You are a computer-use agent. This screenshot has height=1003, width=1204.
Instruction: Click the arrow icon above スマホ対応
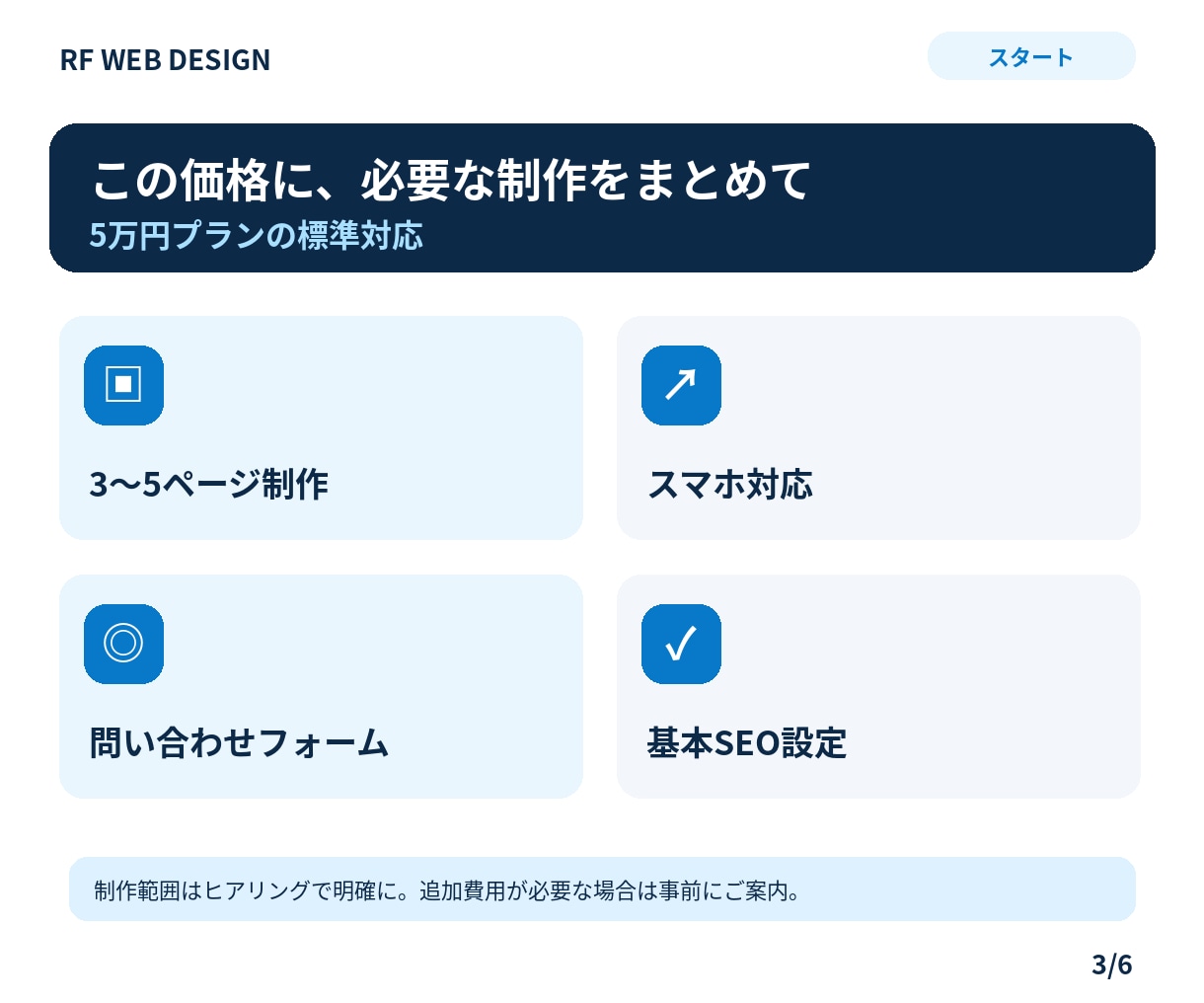(x=681, y=385)
